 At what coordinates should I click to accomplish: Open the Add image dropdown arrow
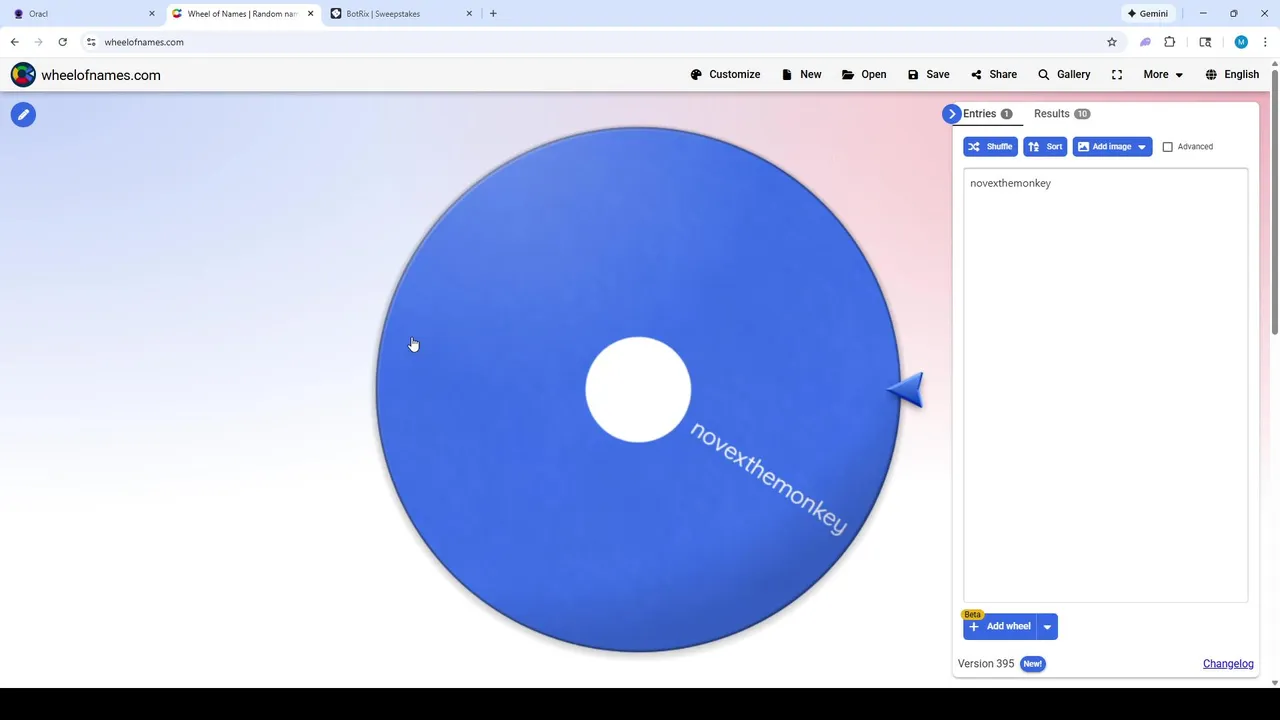[x=1142, y=147]
